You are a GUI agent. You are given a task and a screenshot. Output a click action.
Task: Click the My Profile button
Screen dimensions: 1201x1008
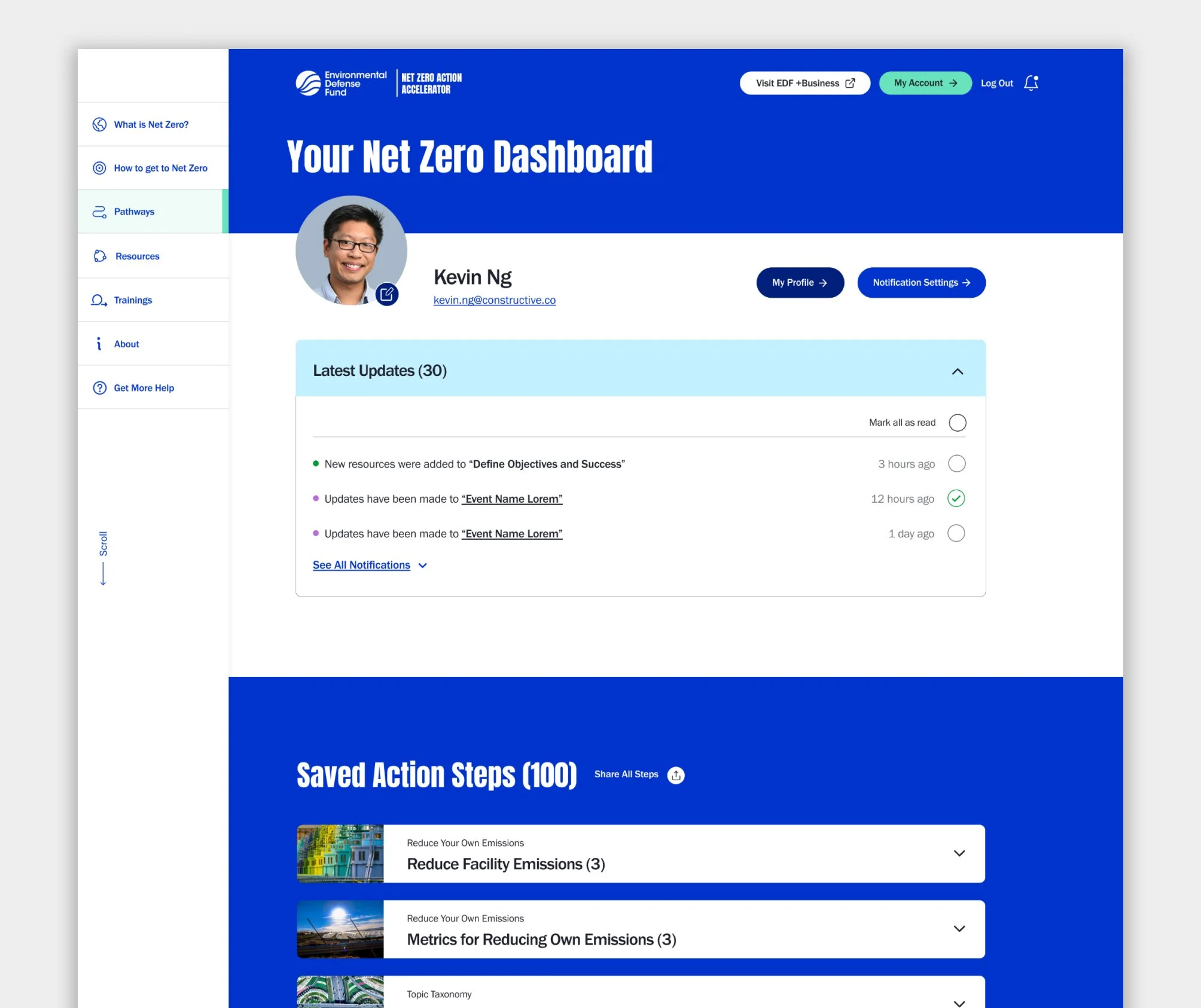pyautogui.click(x=800, y=282)
